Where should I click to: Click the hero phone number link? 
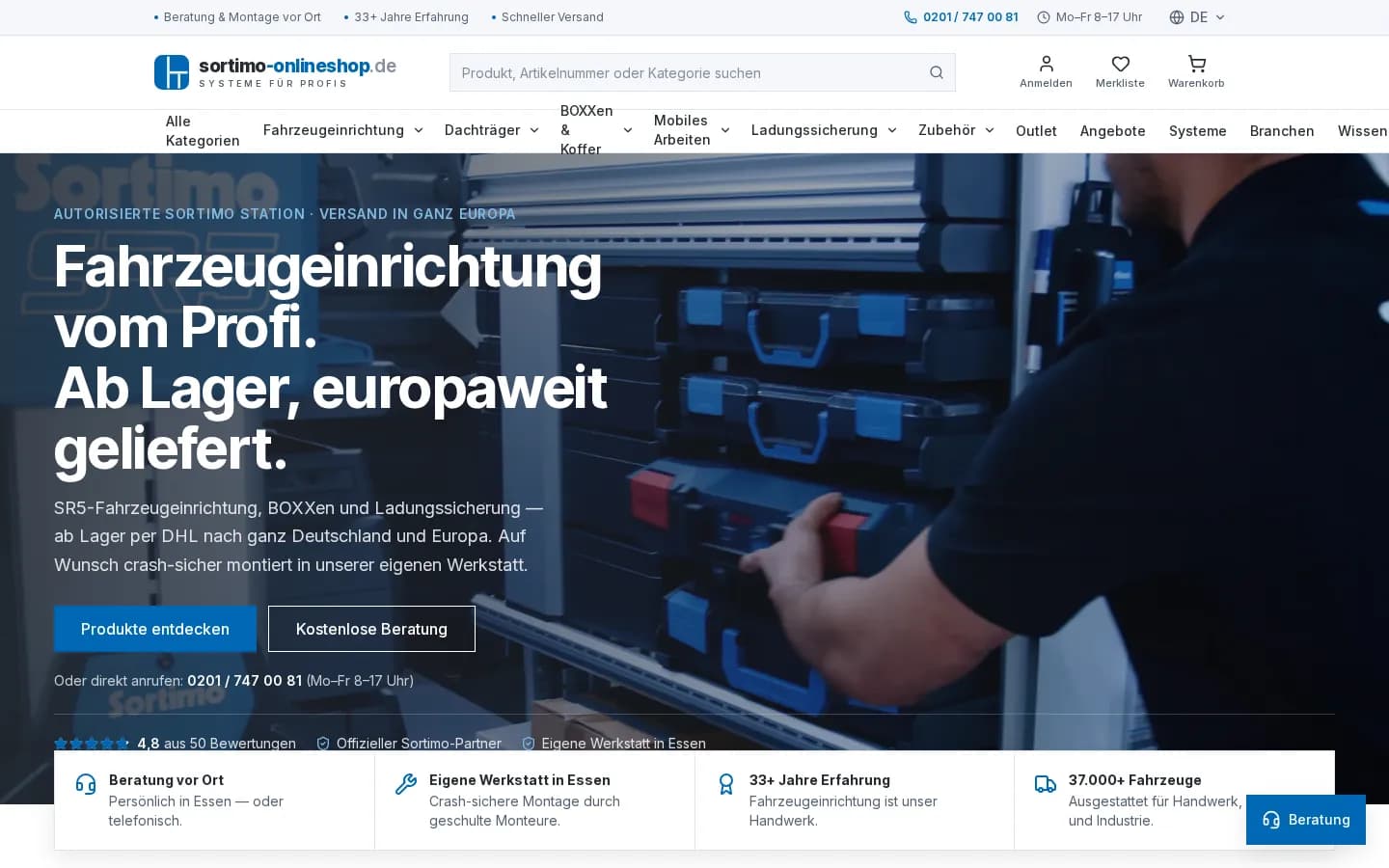click(245, 681)
